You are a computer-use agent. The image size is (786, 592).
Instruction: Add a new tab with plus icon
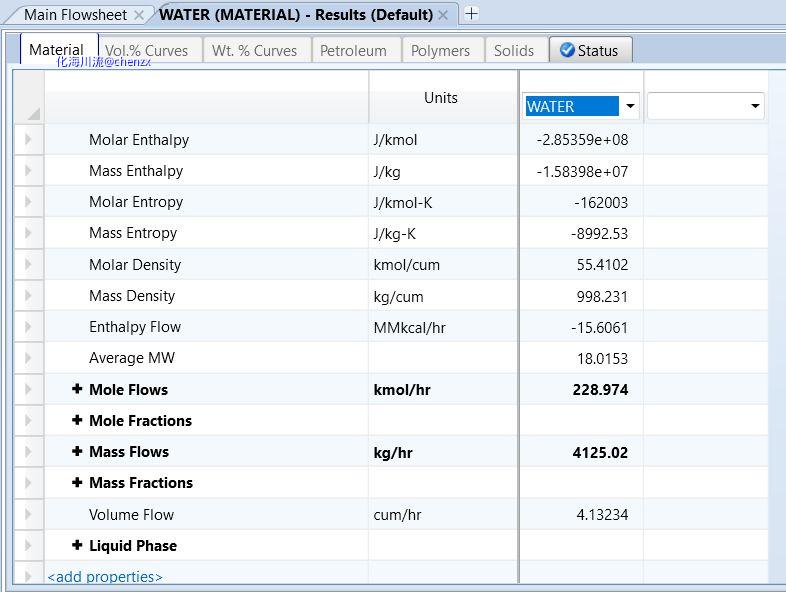click(x=471, y=14)
